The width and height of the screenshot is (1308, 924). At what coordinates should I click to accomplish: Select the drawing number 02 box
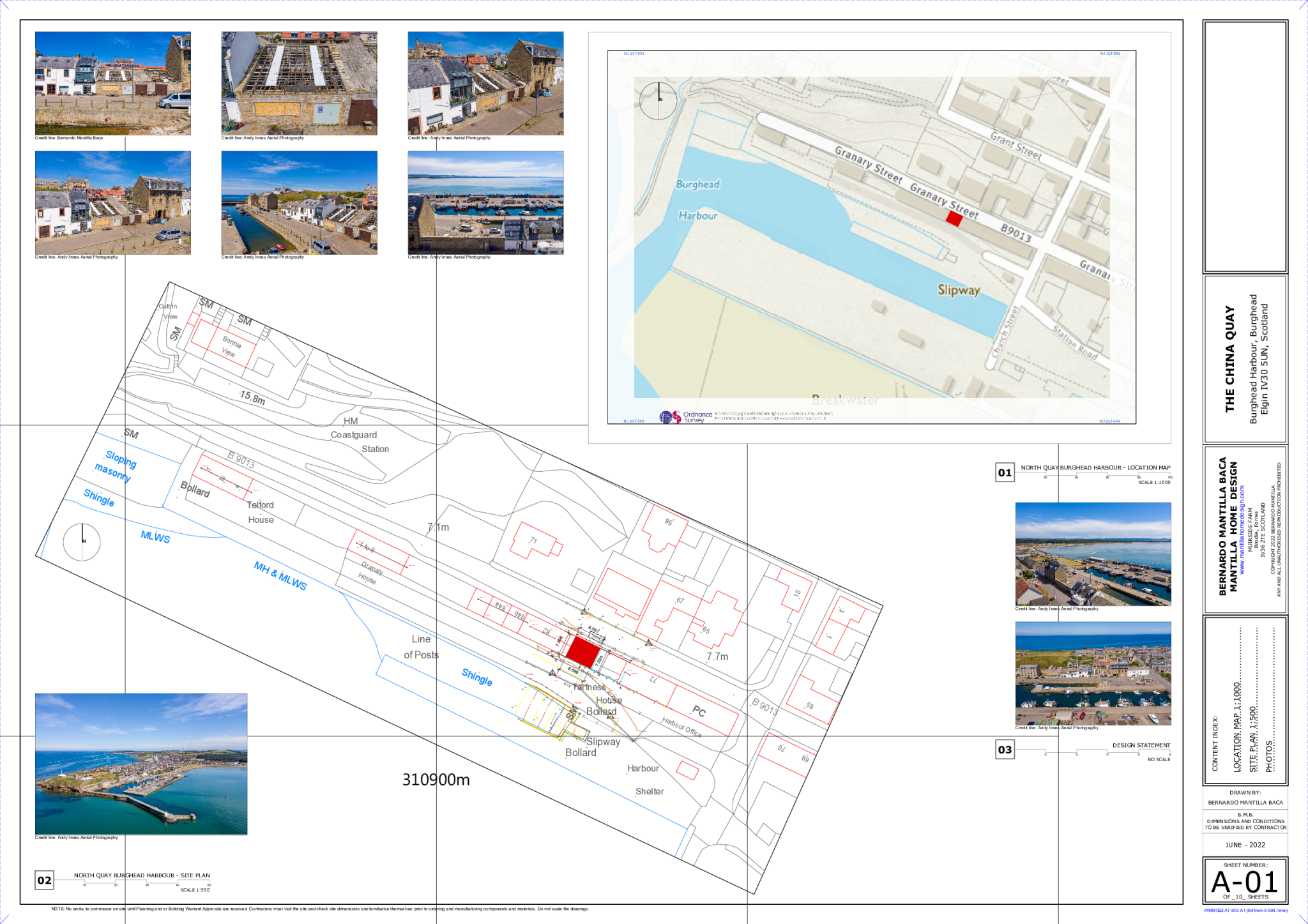click(x=44, y=880)
